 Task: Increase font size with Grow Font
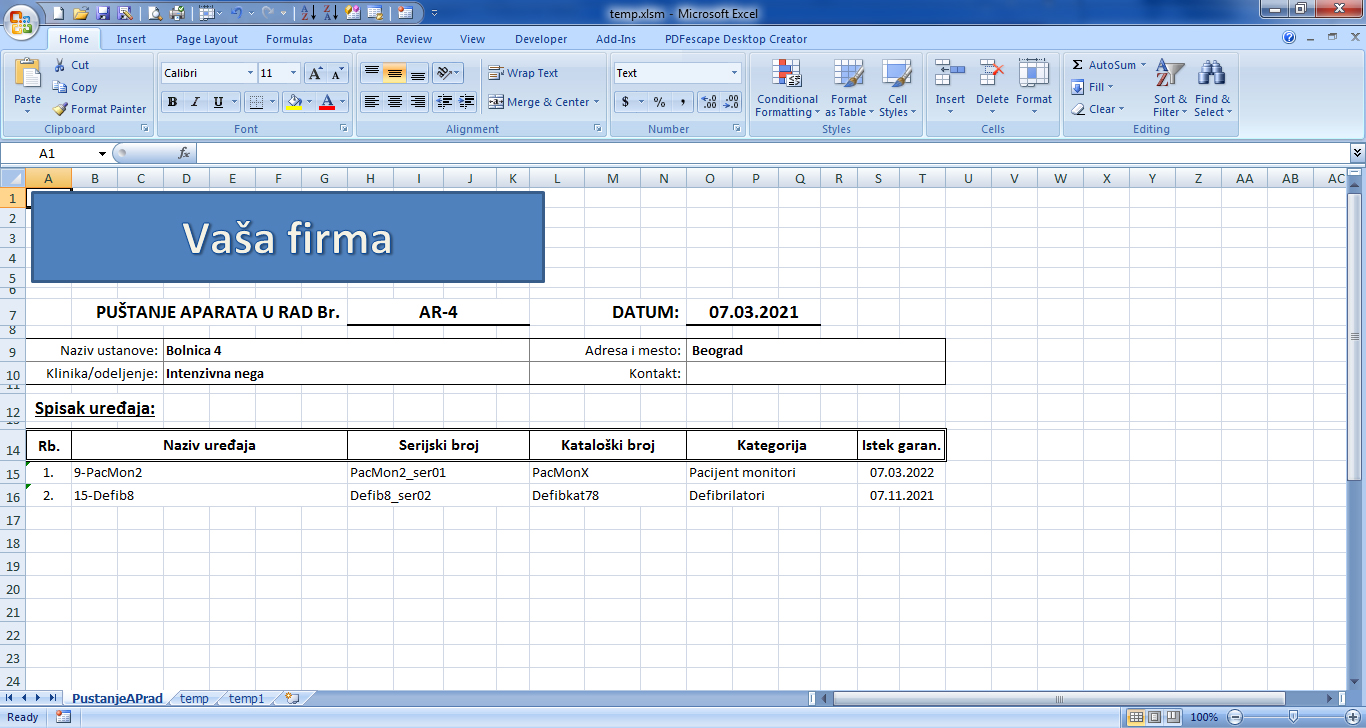pos(315,73)
